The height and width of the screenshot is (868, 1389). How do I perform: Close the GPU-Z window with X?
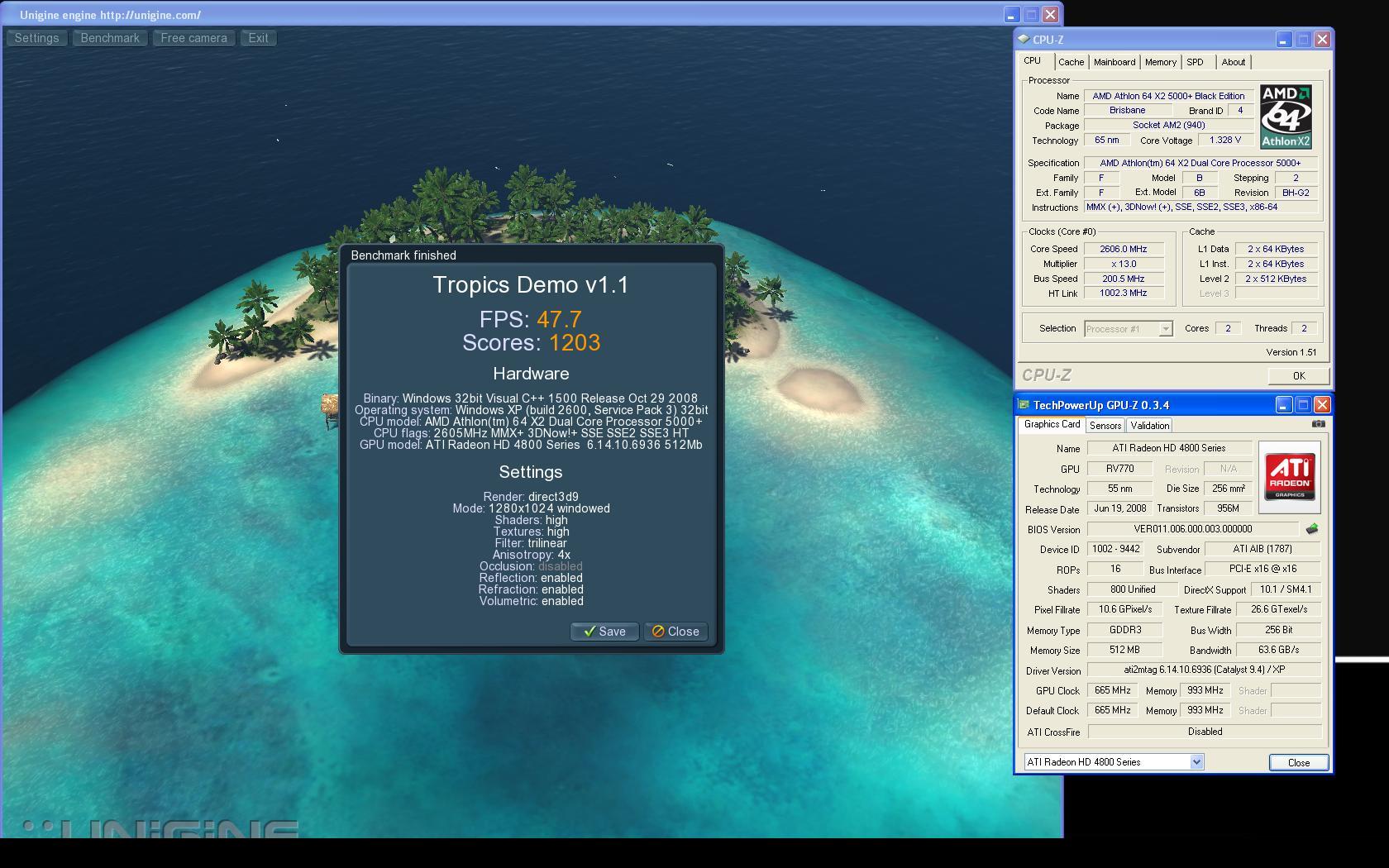coord(1322,404)
